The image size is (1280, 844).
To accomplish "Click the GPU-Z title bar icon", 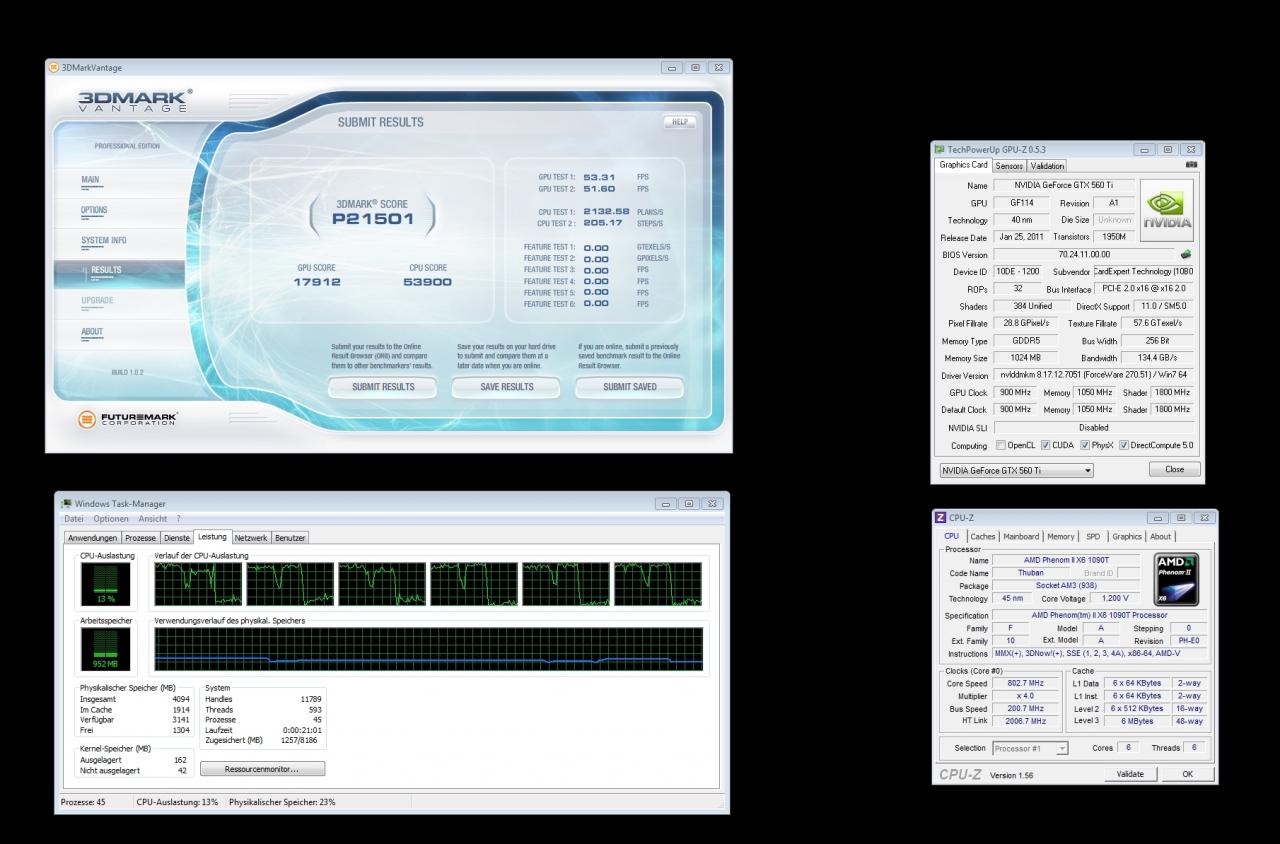I will tap(940, 149).
